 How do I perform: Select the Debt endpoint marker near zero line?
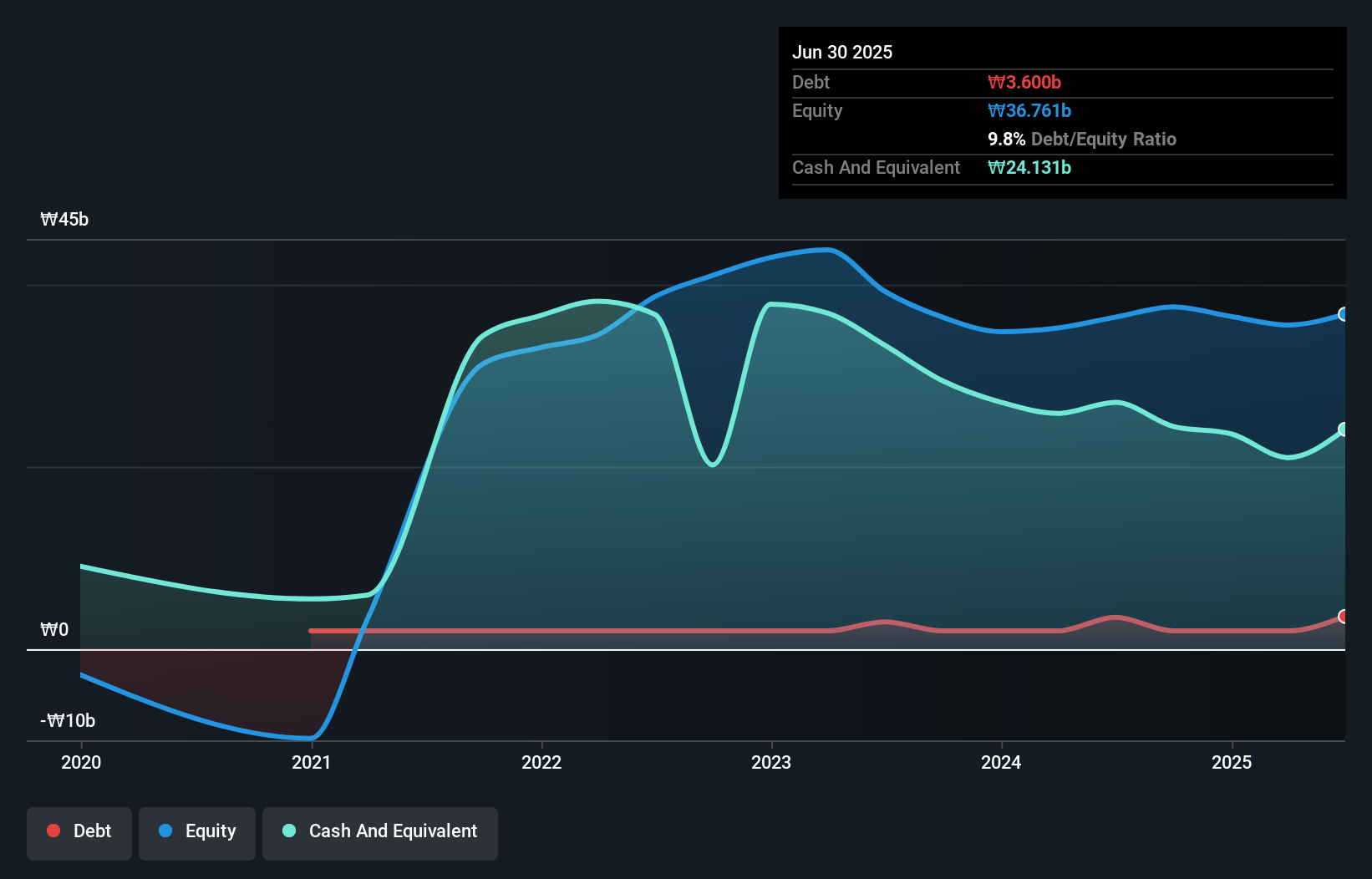point(1344,618)
